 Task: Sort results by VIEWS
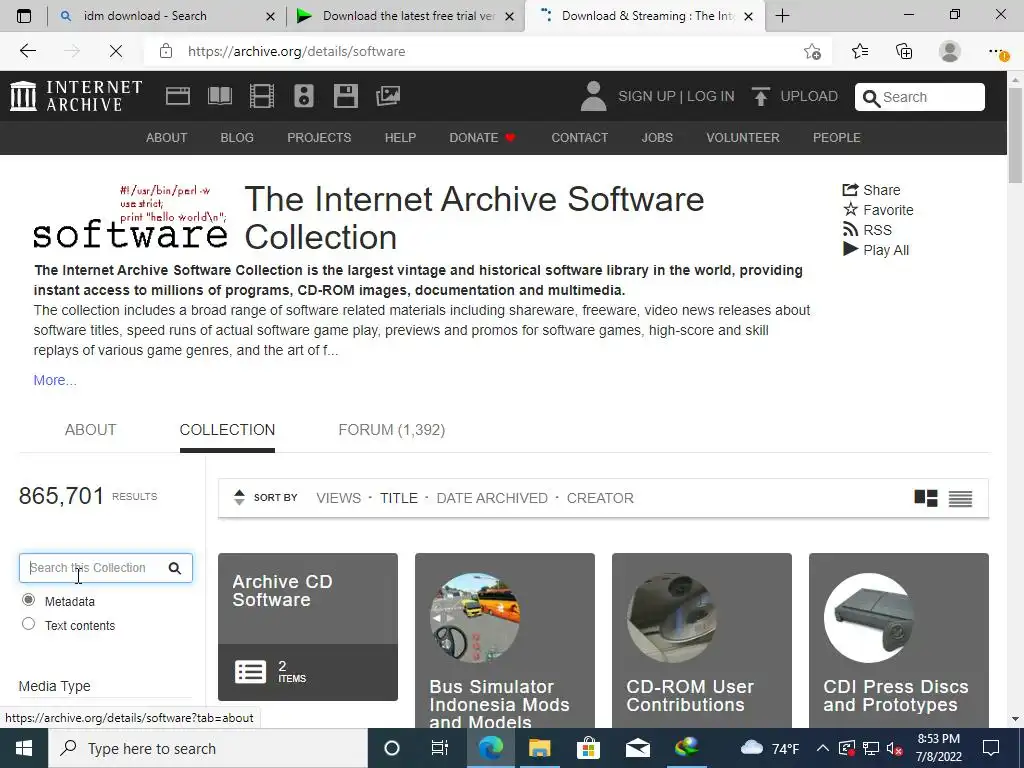(338, 498)
